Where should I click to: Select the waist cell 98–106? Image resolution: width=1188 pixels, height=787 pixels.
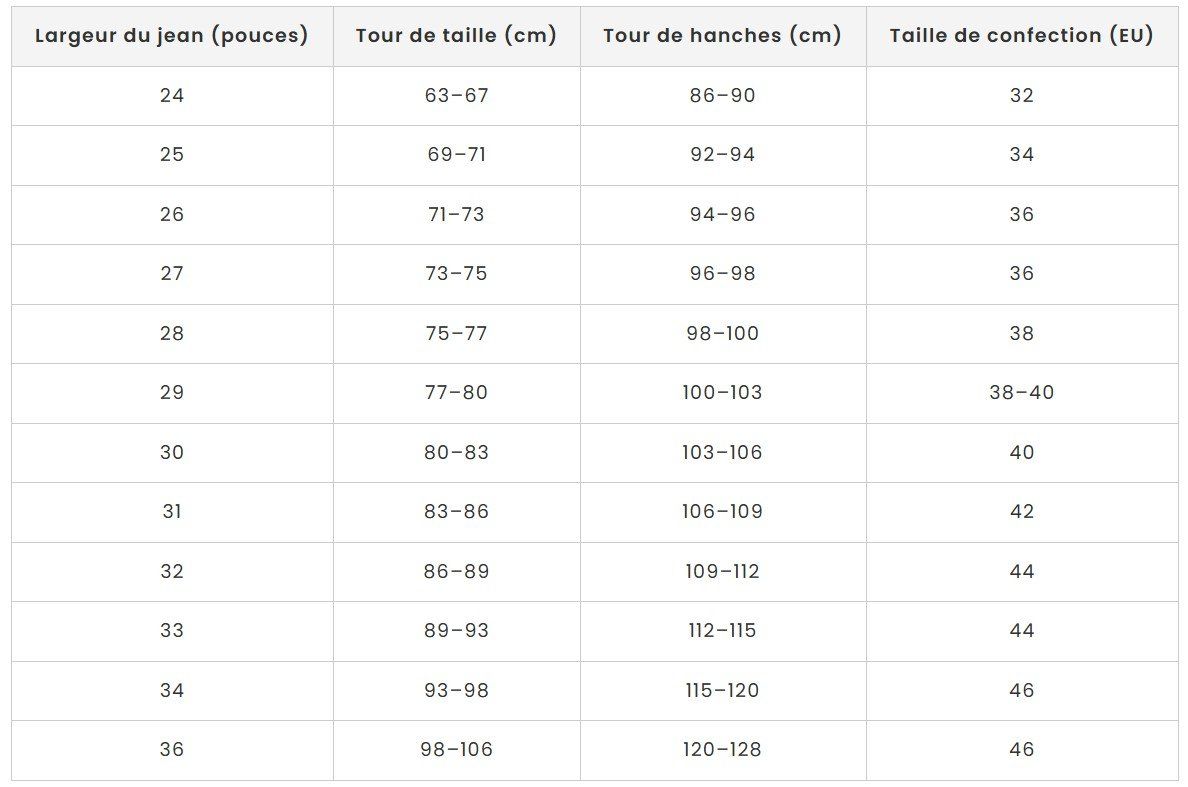tap(457, 750)
